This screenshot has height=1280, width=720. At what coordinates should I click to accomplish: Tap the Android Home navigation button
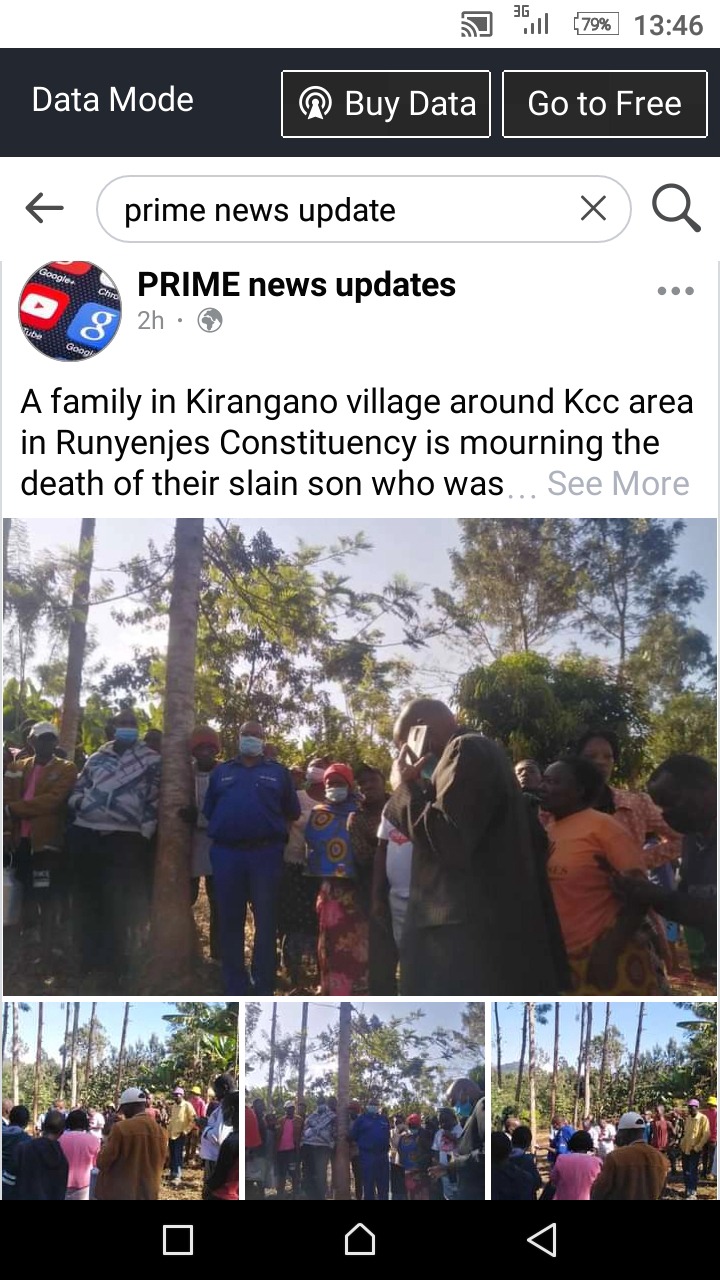tap(360, 1240)
